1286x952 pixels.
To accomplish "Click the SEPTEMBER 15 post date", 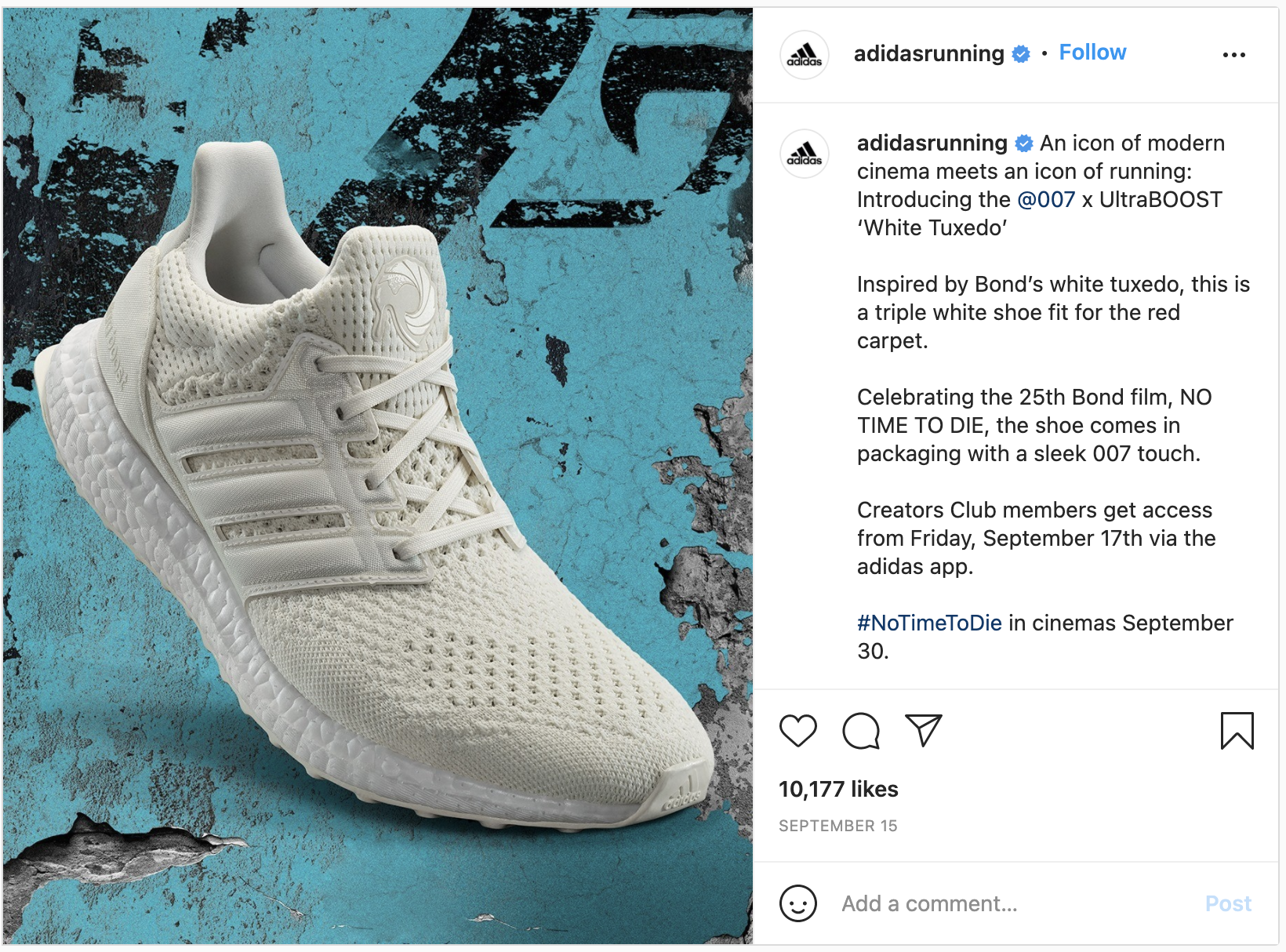I will [837, 826].
